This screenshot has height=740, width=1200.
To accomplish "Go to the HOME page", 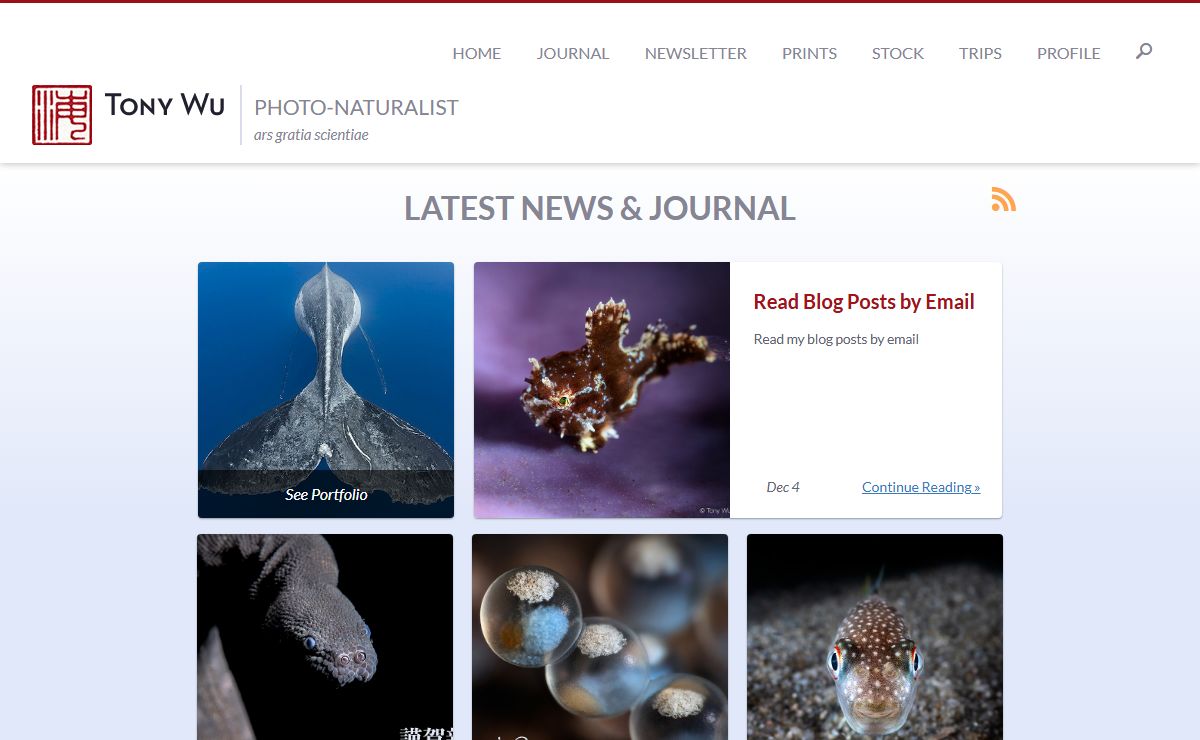I will (x=477, y=54).
